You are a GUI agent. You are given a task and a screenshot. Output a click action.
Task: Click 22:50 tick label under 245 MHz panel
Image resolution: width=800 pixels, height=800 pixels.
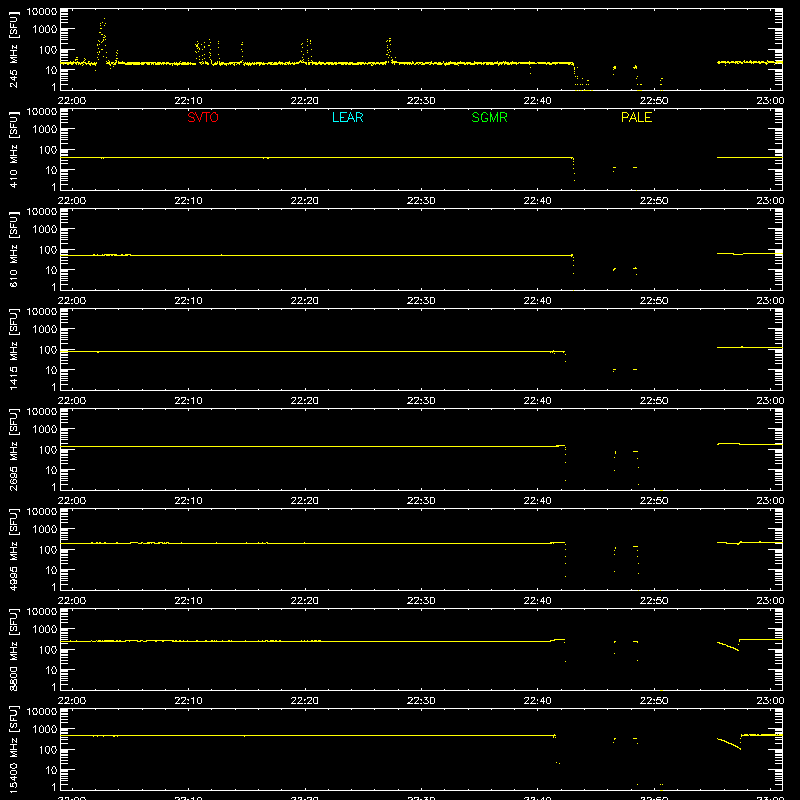click(x=654, y=101)
